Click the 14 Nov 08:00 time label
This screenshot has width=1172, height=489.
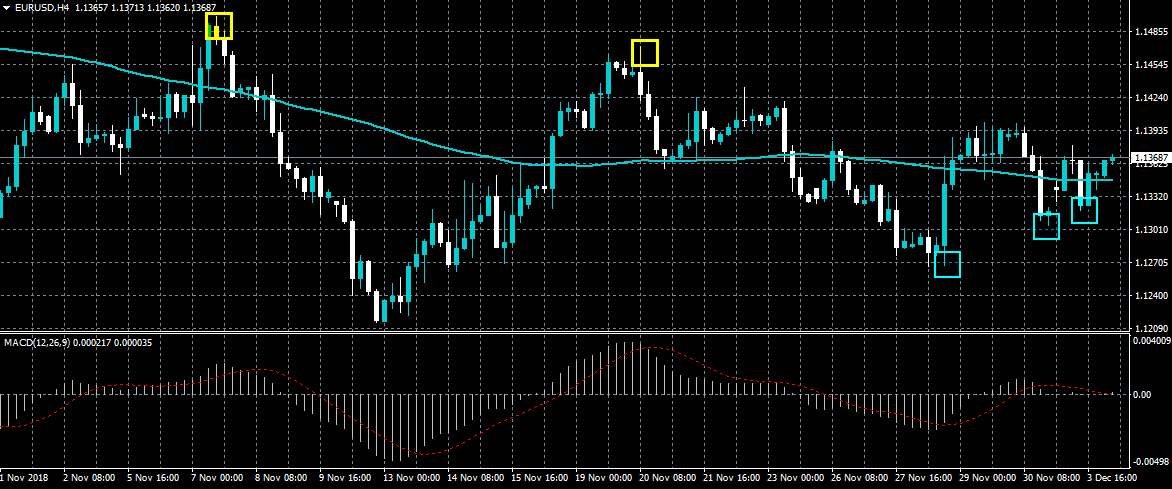pyautogui.click(x=475, y=477)
